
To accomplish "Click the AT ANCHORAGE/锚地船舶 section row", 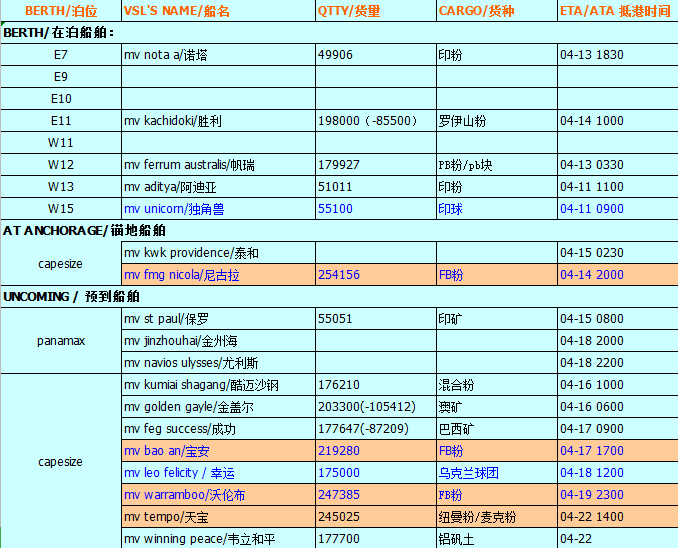I will click(339, 231).
